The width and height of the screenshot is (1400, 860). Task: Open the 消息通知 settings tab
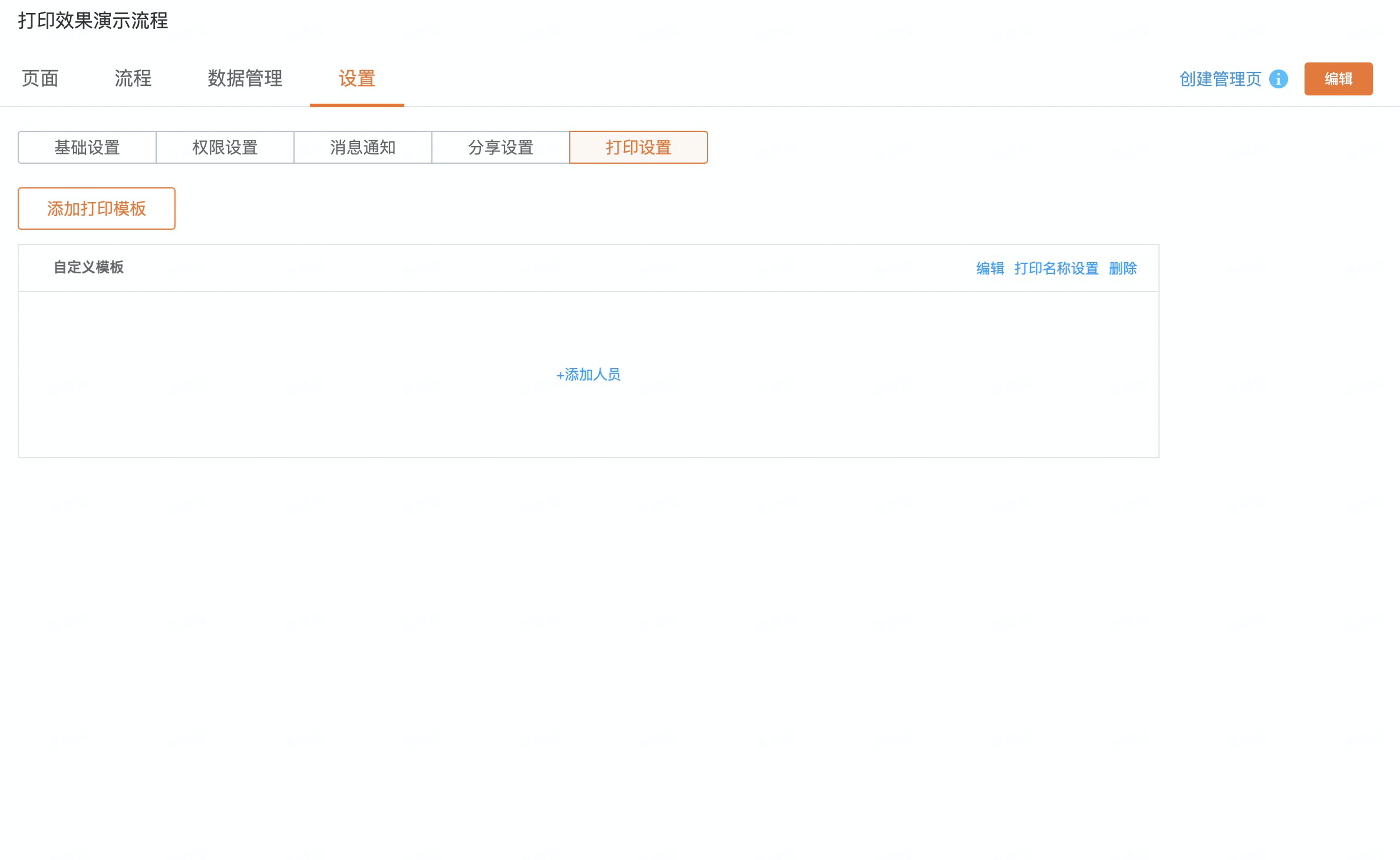coord(363,147)
